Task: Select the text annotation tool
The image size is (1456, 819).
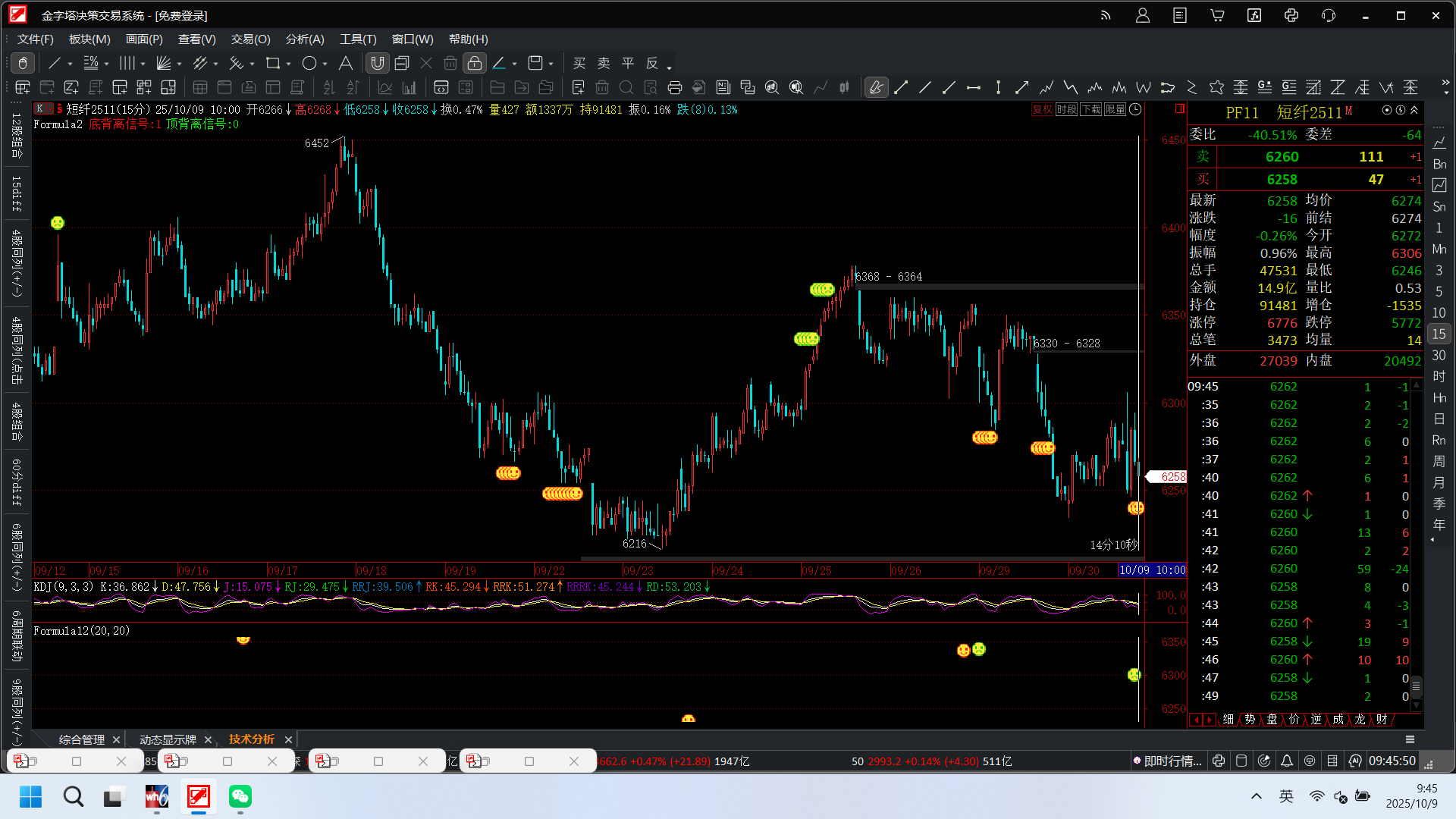Action: coord(346,64)
